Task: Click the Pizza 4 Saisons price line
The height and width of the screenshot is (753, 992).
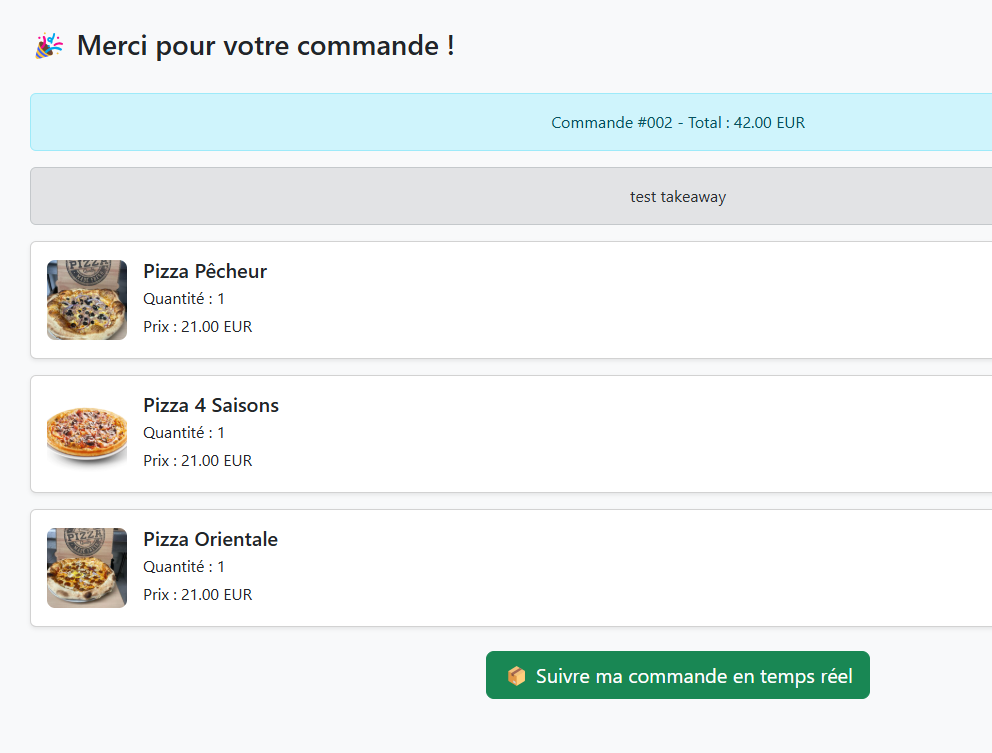Action: (198, 461)
